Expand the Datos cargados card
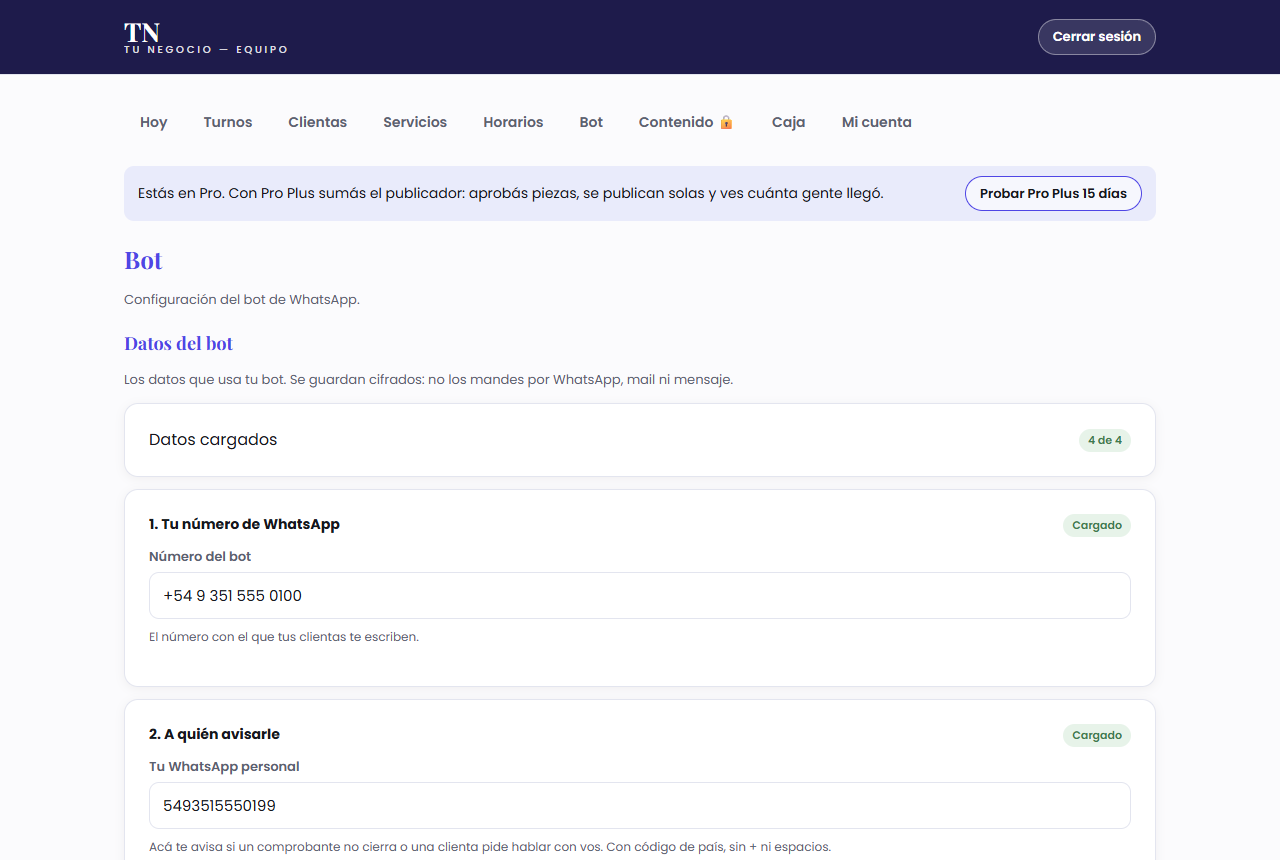1280x860 pixels. [x=640, y=440]
